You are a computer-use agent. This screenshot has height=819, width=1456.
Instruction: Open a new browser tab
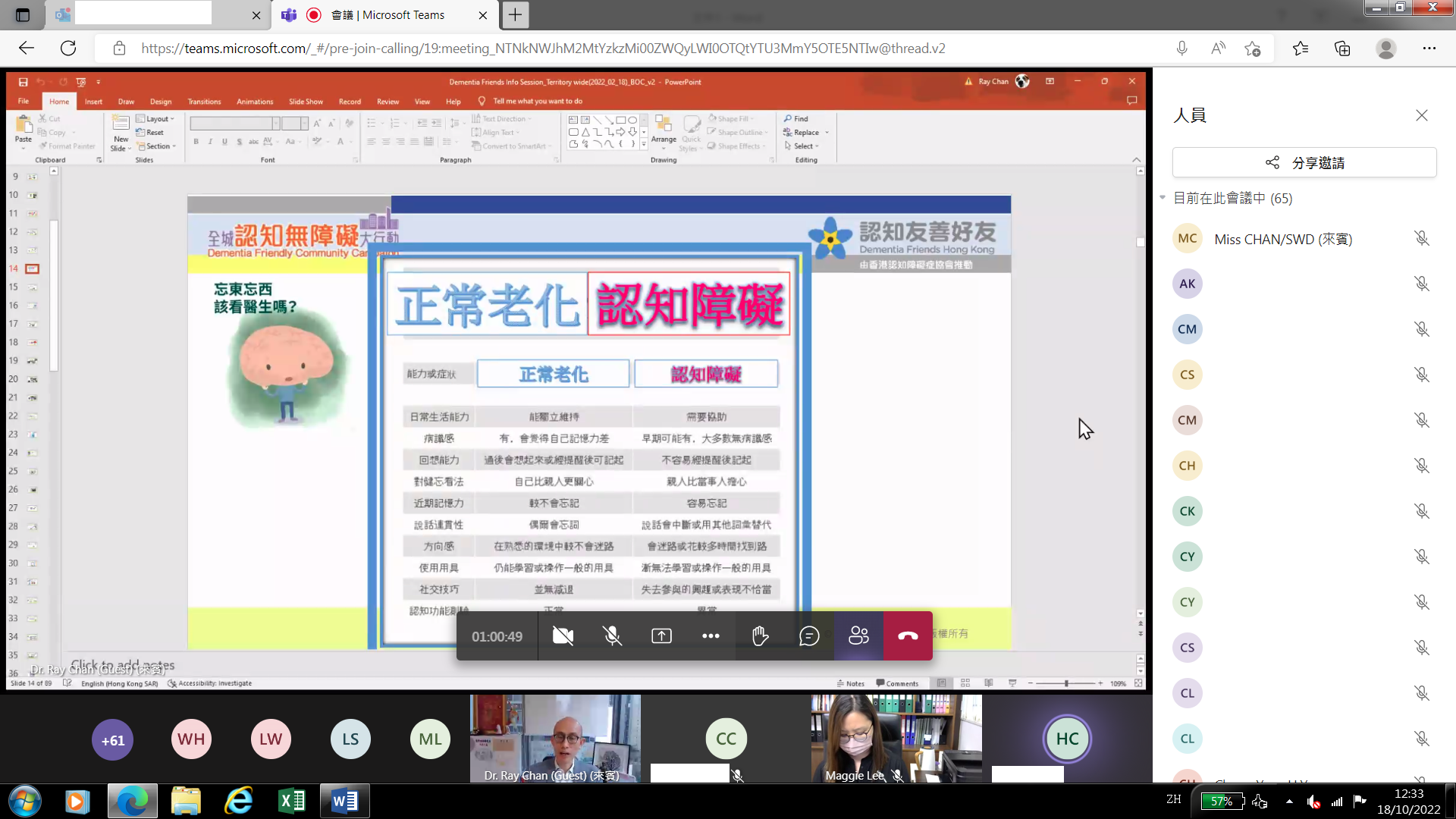click(x=515, y=15)
